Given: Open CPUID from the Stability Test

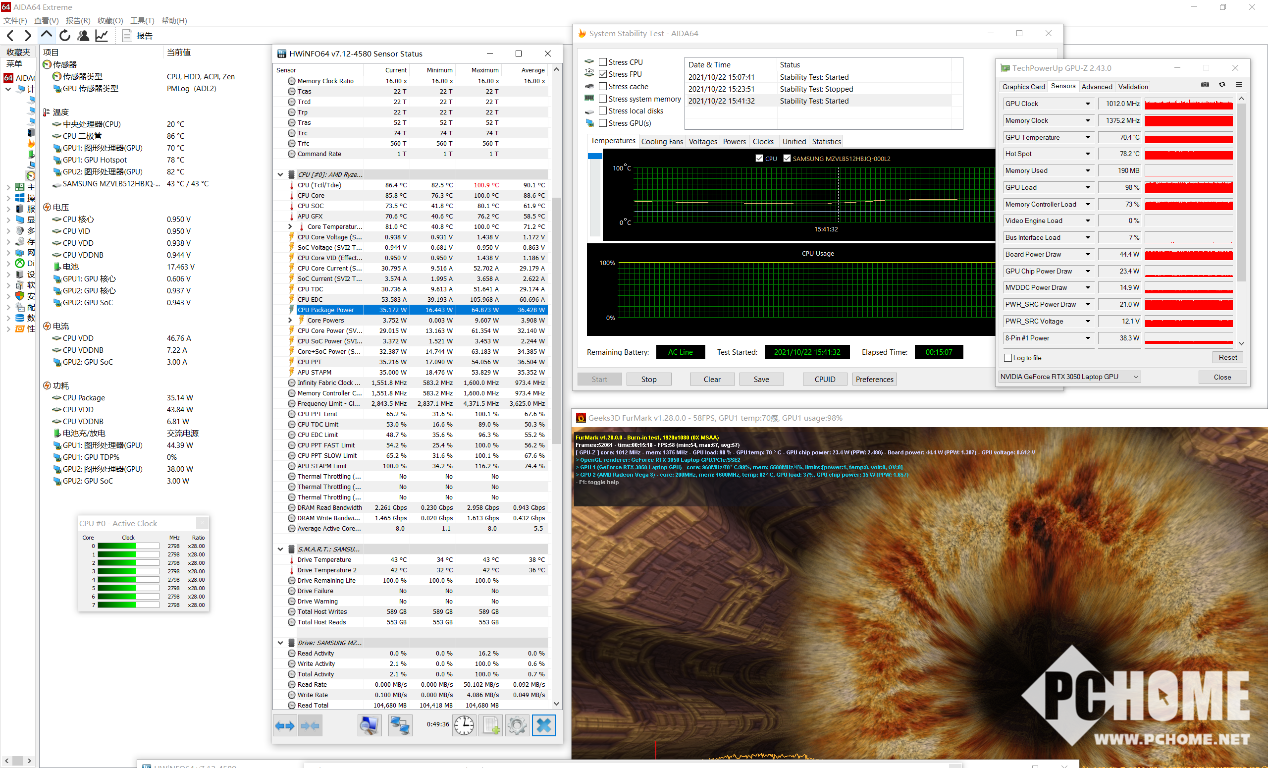Looking at the screenshot, I should (825, 379).
